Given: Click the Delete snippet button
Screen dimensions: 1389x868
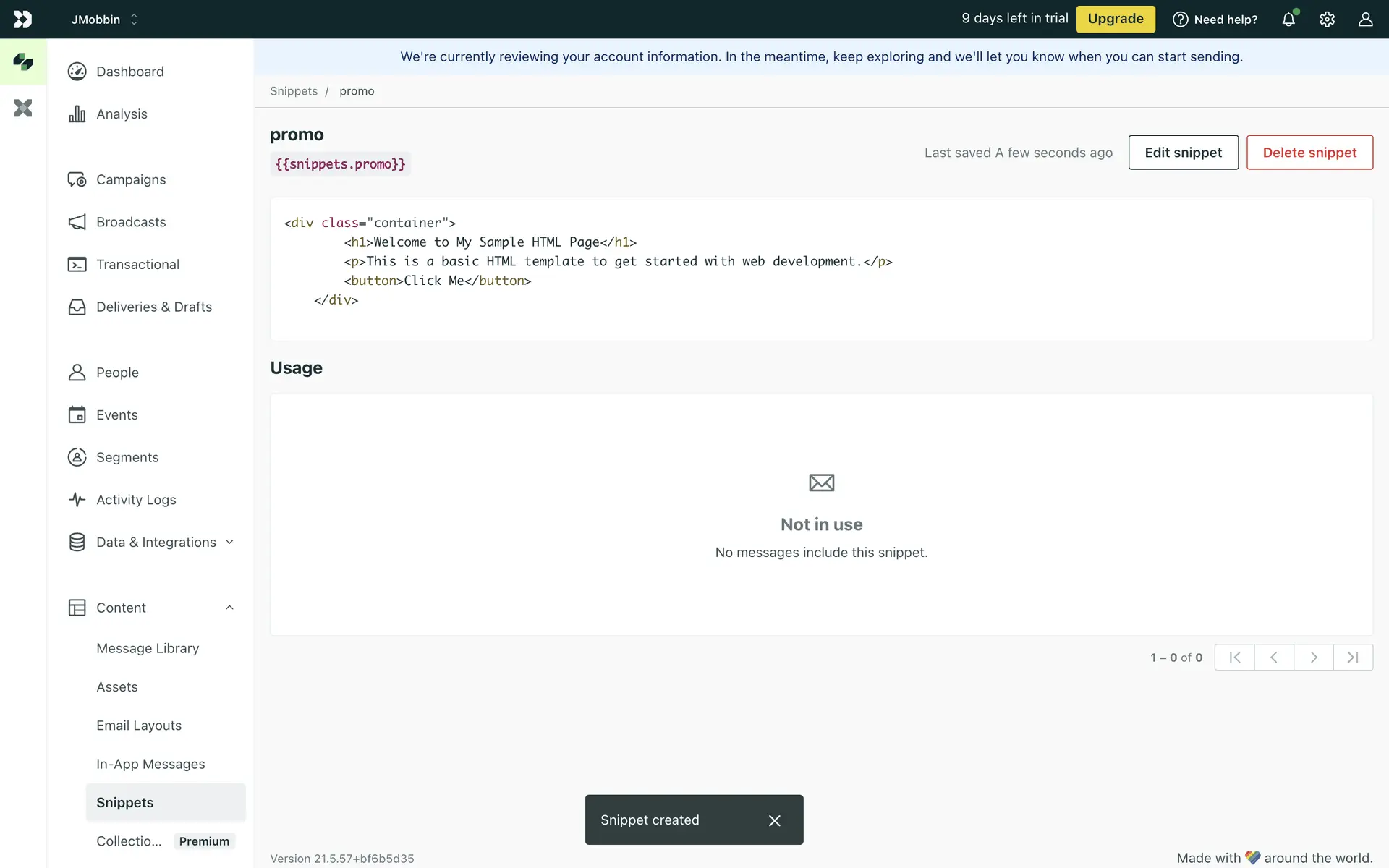Looking at the screenshot, I should click(x=1309, y=153).
